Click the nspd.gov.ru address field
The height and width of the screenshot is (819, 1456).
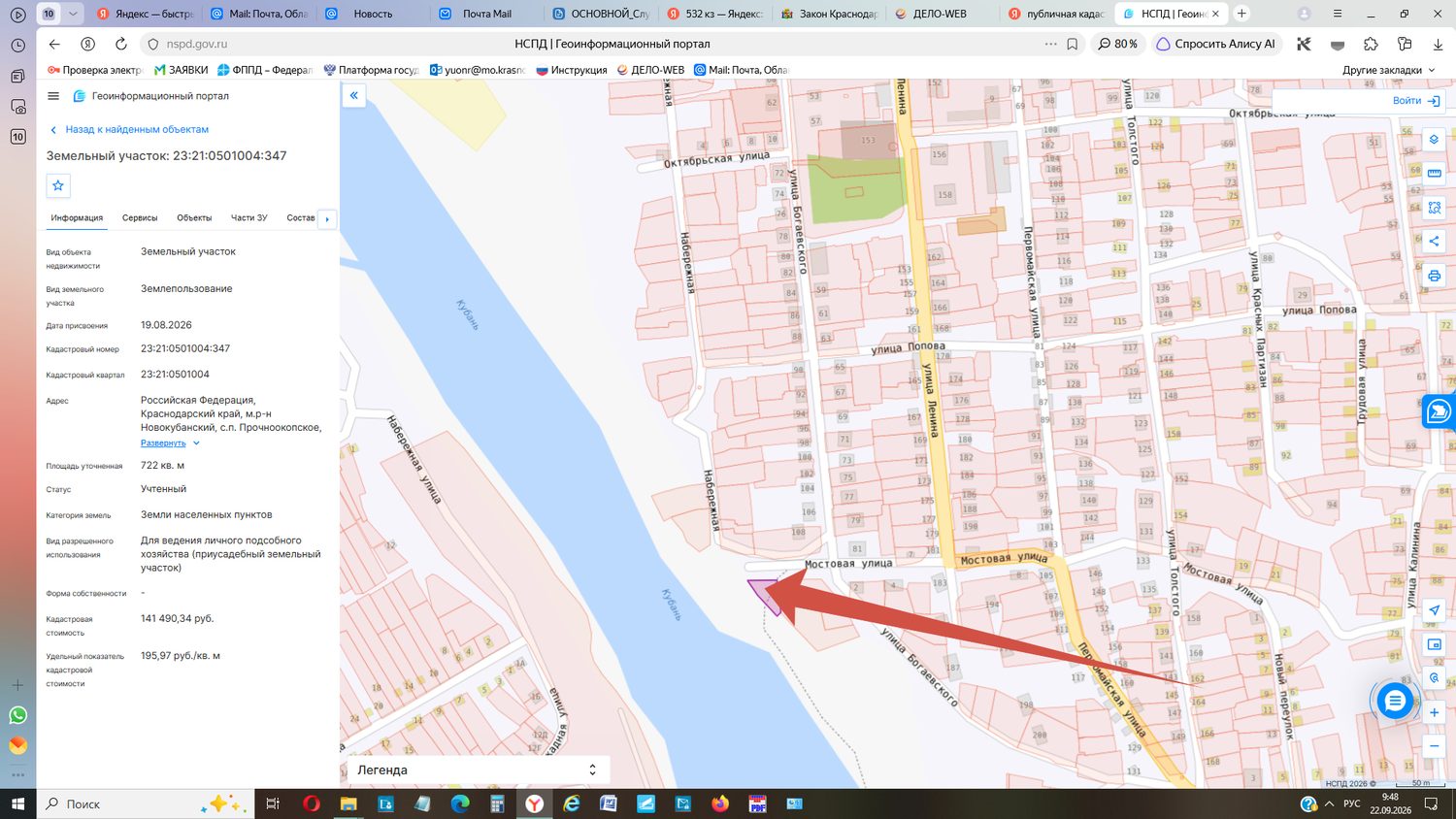197,44
